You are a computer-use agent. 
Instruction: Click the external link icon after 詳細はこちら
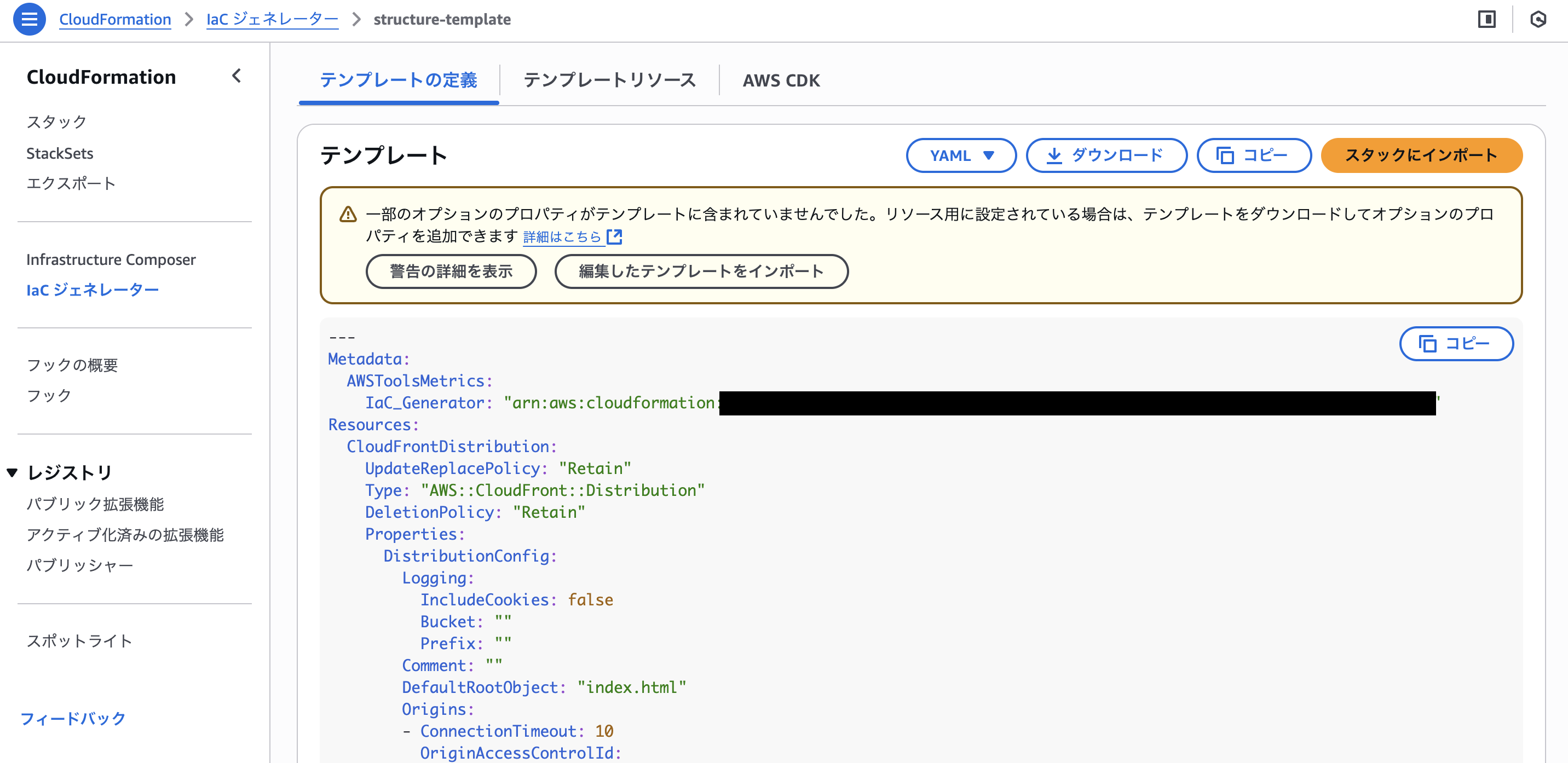click(615, 236)
